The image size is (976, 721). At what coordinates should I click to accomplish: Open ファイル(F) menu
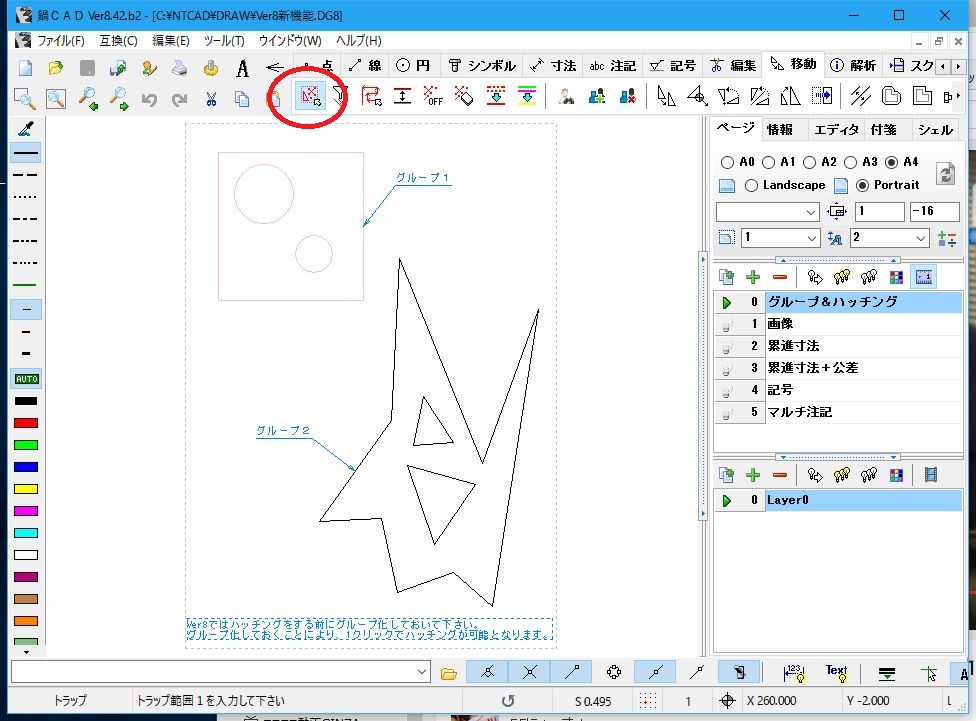(x=60, y=41)
